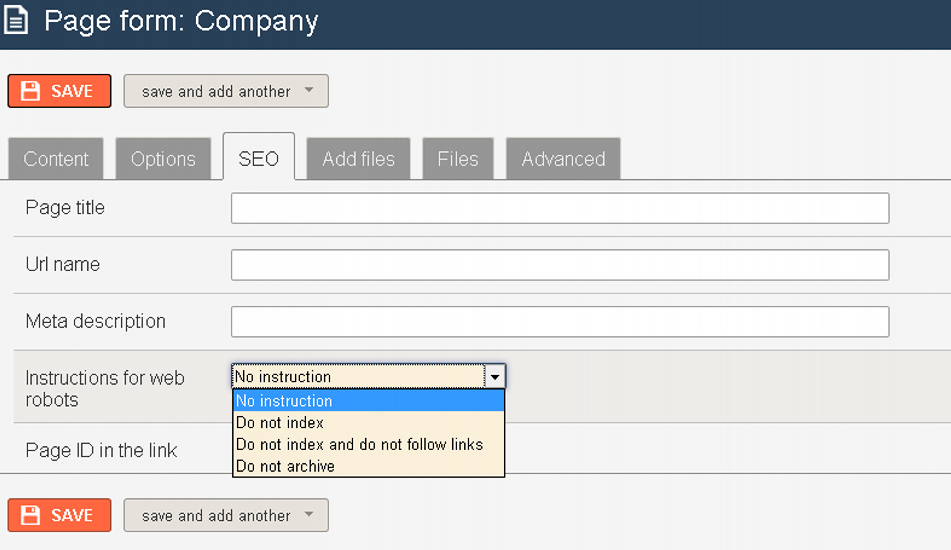The image size is (951, 550).
Task: Switch to the Advanced tab
Action: click(x=563, y=159)
